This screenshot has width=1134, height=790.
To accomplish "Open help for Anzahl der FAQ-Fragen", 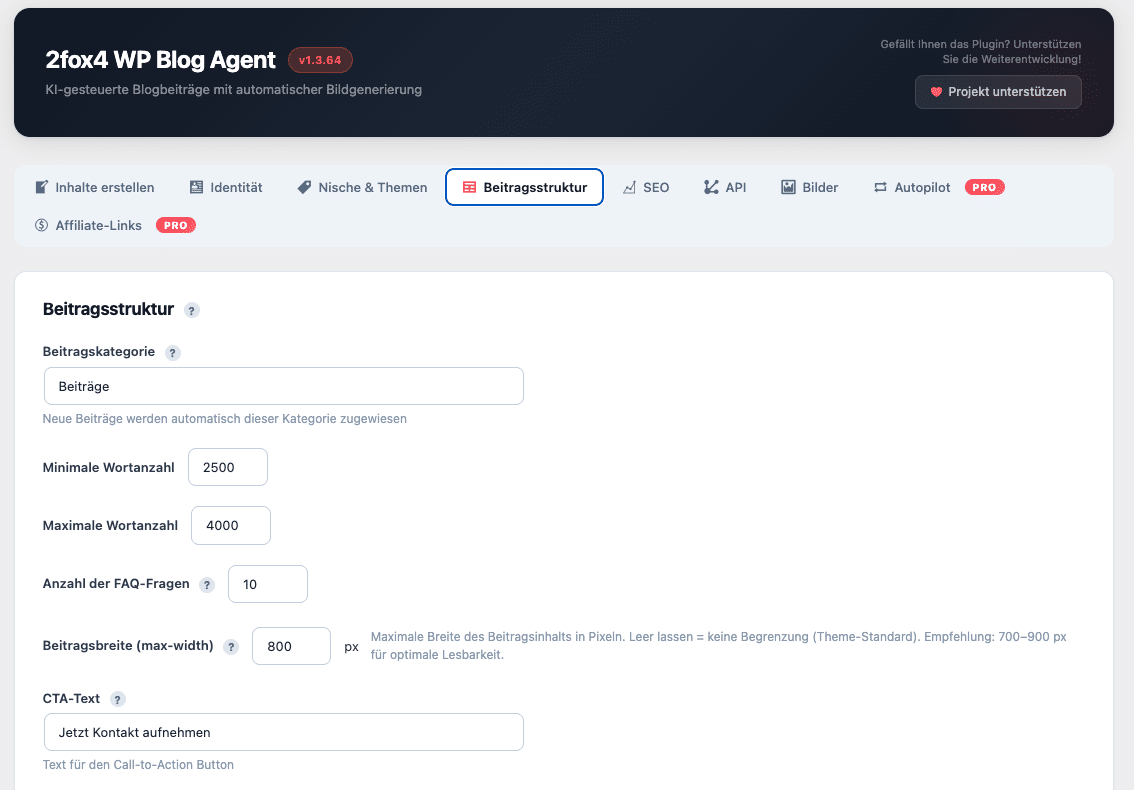I will [x=206, y=583].
